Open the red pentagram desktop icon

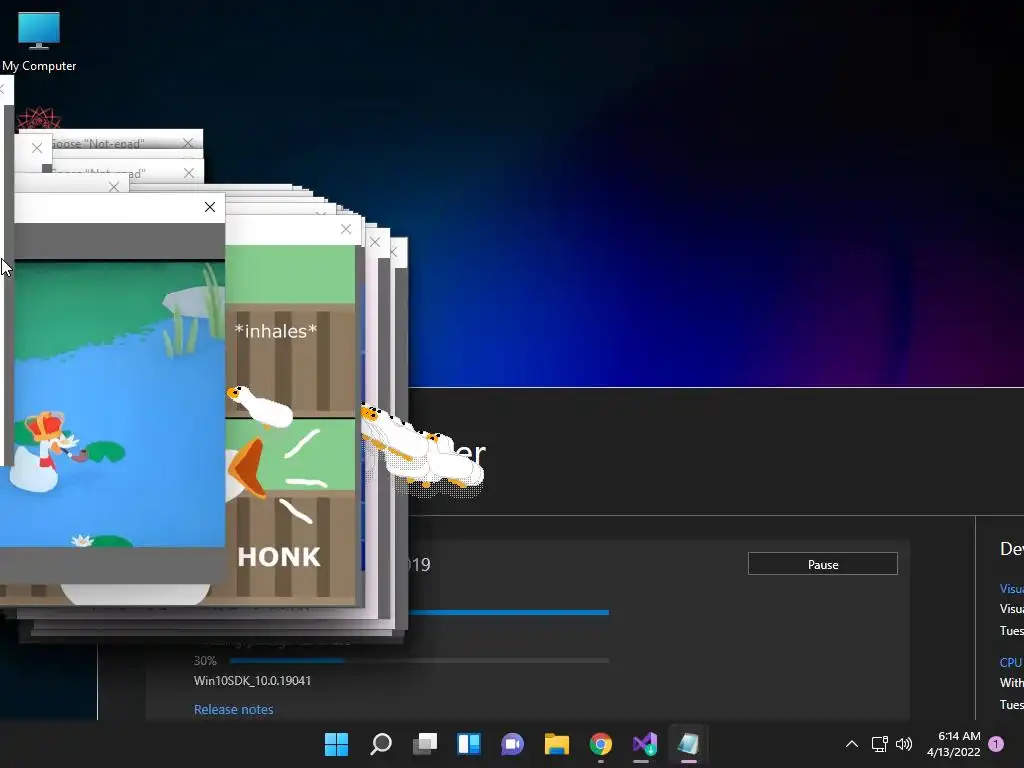(39, 120)
